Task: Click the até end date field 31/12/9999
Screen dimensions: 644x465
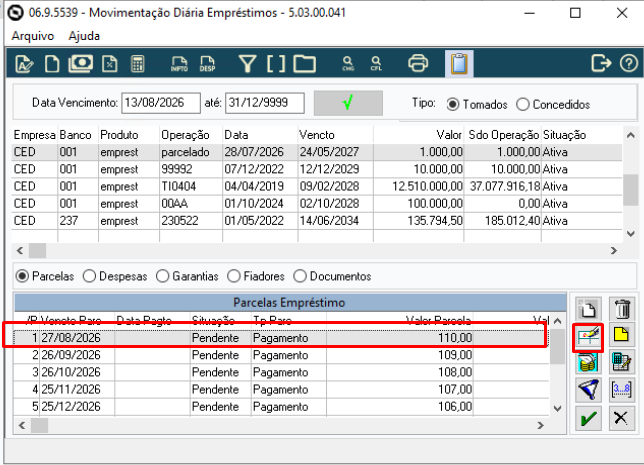Action: click(265, 103)
